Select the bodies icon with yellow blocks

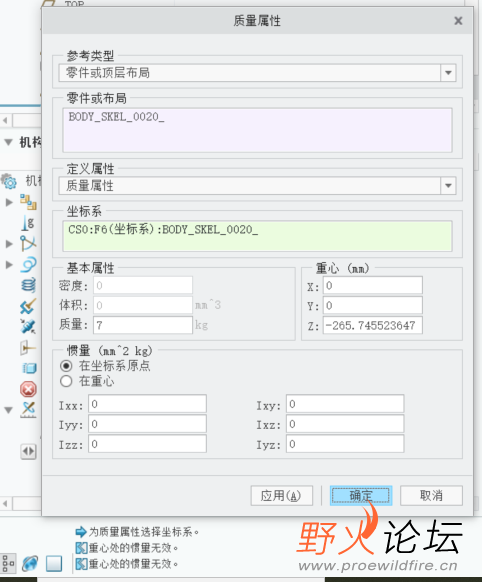pos(28,202)
